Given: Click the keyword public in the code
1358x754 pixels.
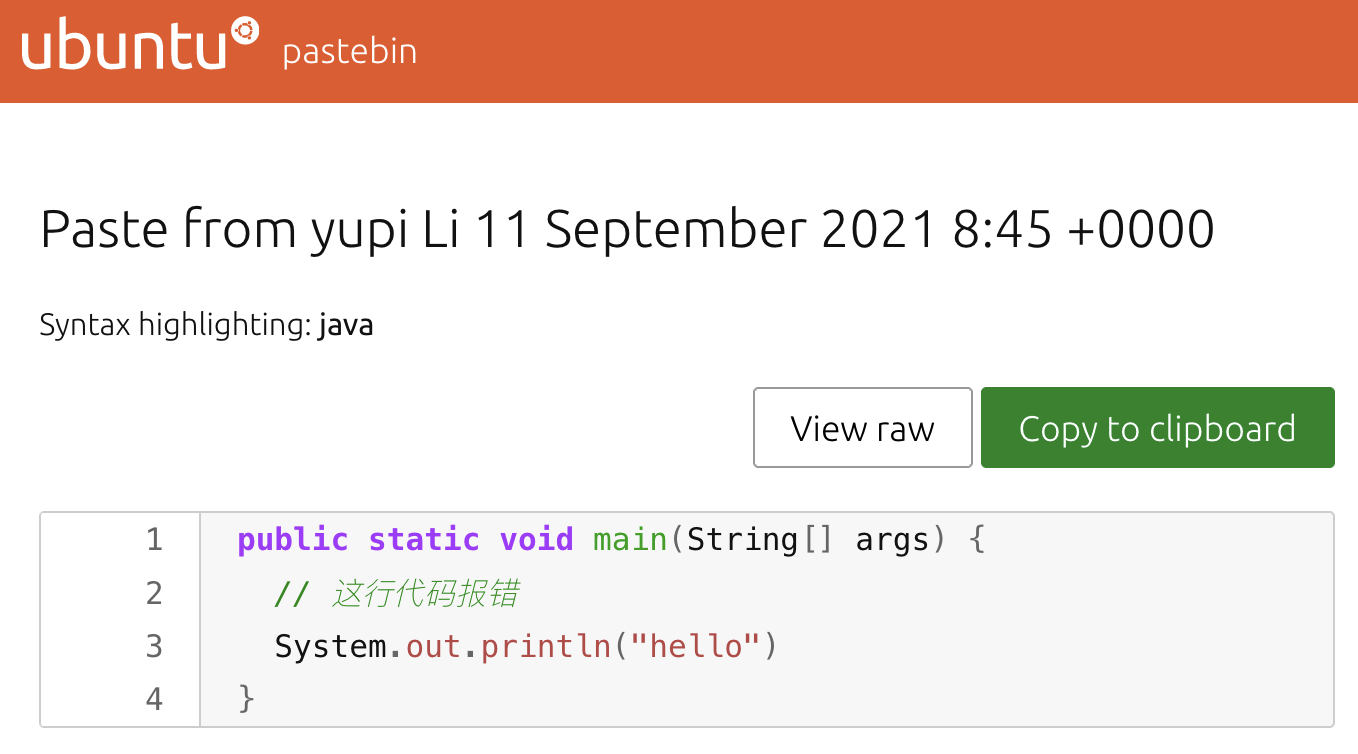Looking at the screenshot, I should tap(293, 541).
